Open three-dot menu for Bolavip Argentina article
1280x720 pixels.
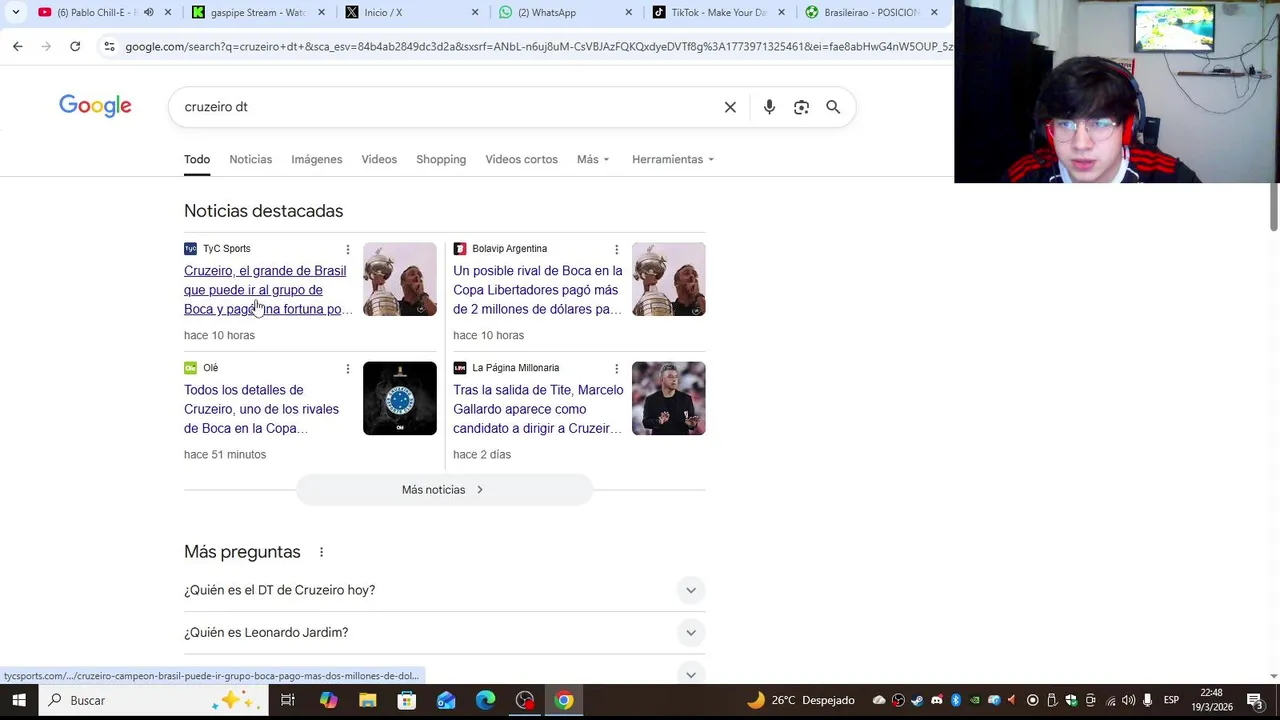[x=617, y=249]
